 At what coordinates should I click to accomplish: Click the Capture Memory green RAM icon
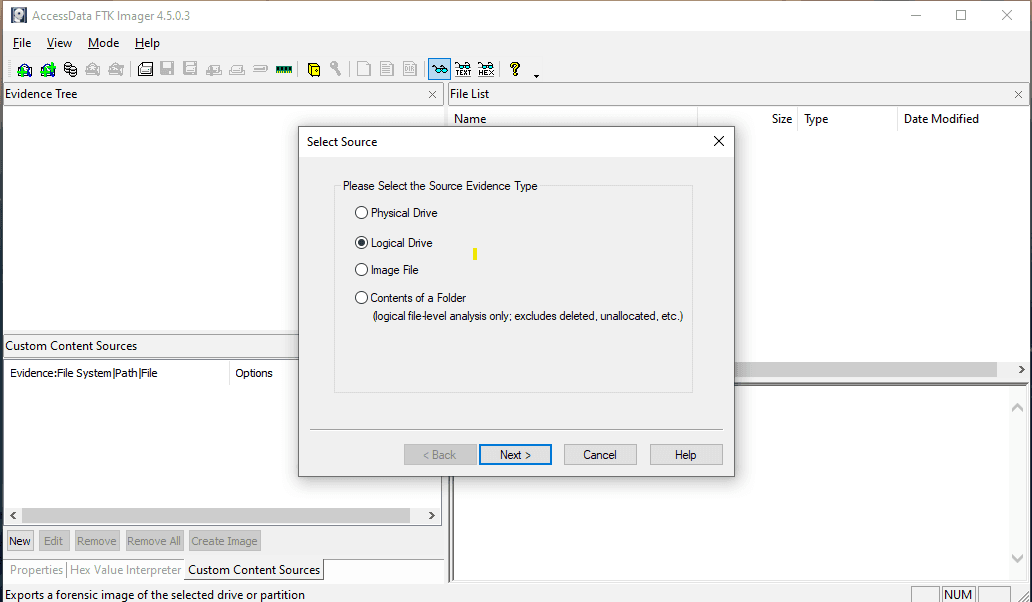point(284,69)
